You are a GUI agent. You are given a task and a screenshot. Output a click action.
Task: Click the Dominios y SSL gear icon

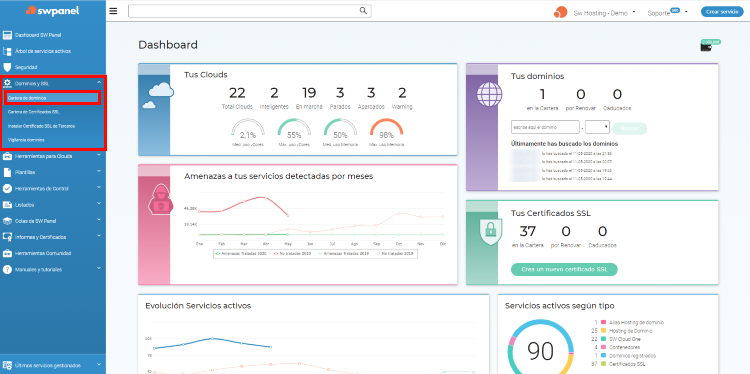pos(7,83)
